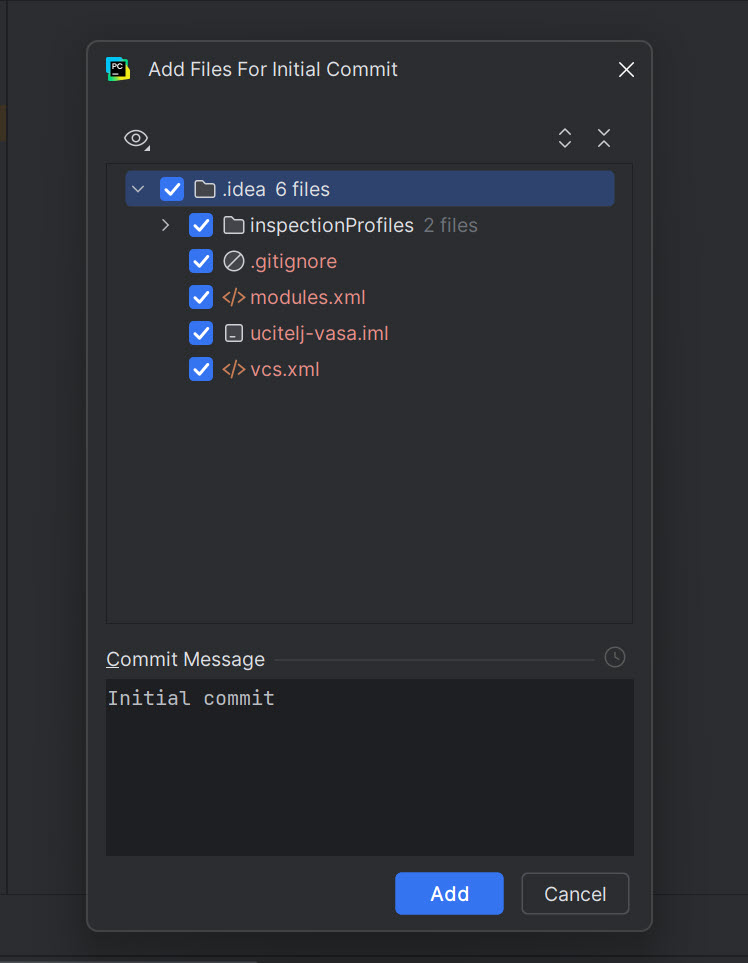Collapse the .idea tree node
This screenshot has width=748, height=963.
click(x=138, y=189)
